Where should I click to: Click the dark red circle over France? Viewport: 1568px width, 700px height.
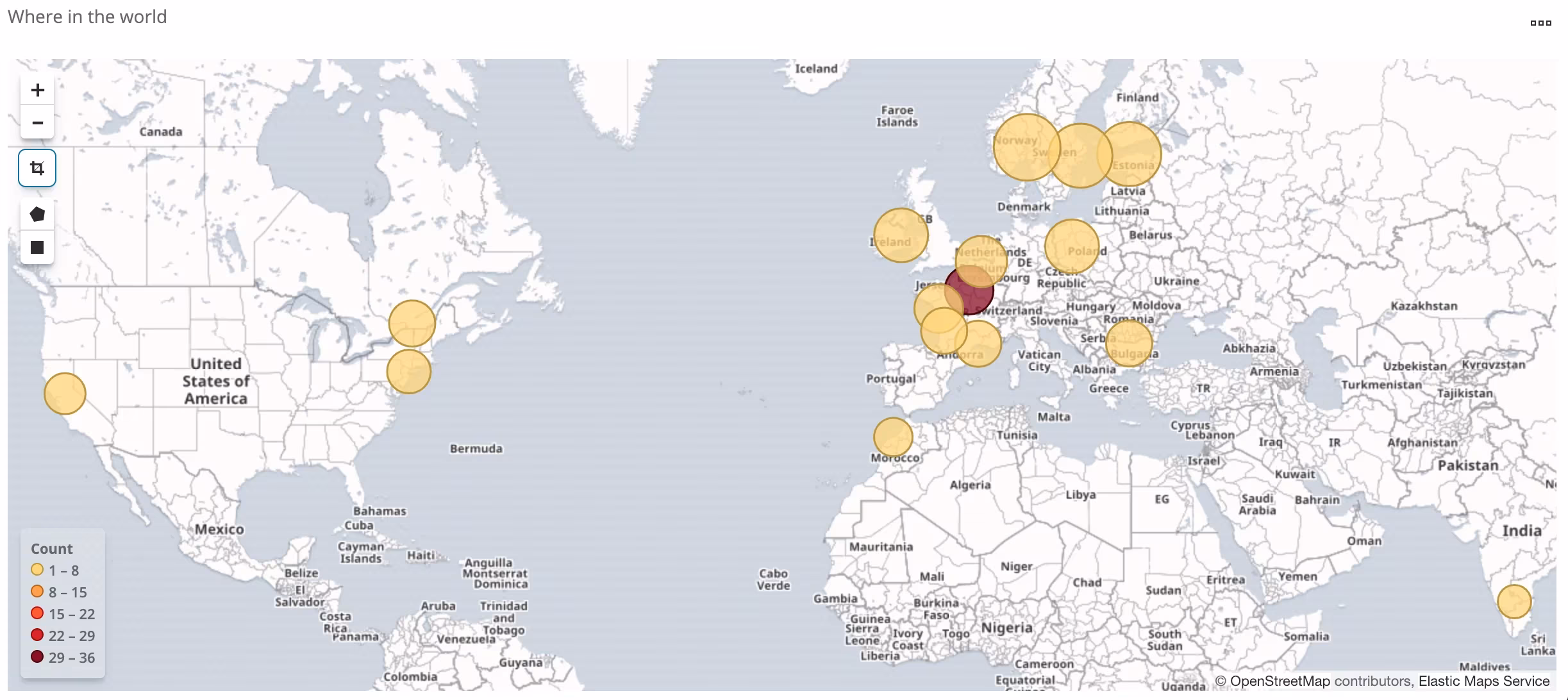point(976,295)
